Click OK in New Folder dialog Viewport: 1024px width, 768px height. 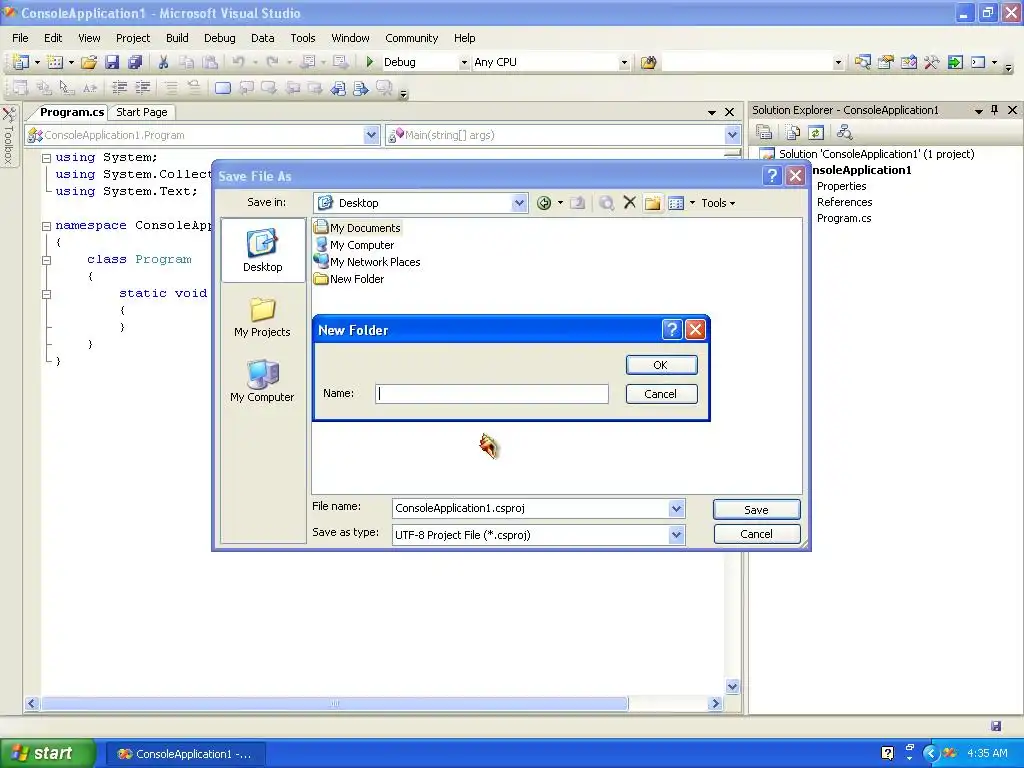point(661,365)
